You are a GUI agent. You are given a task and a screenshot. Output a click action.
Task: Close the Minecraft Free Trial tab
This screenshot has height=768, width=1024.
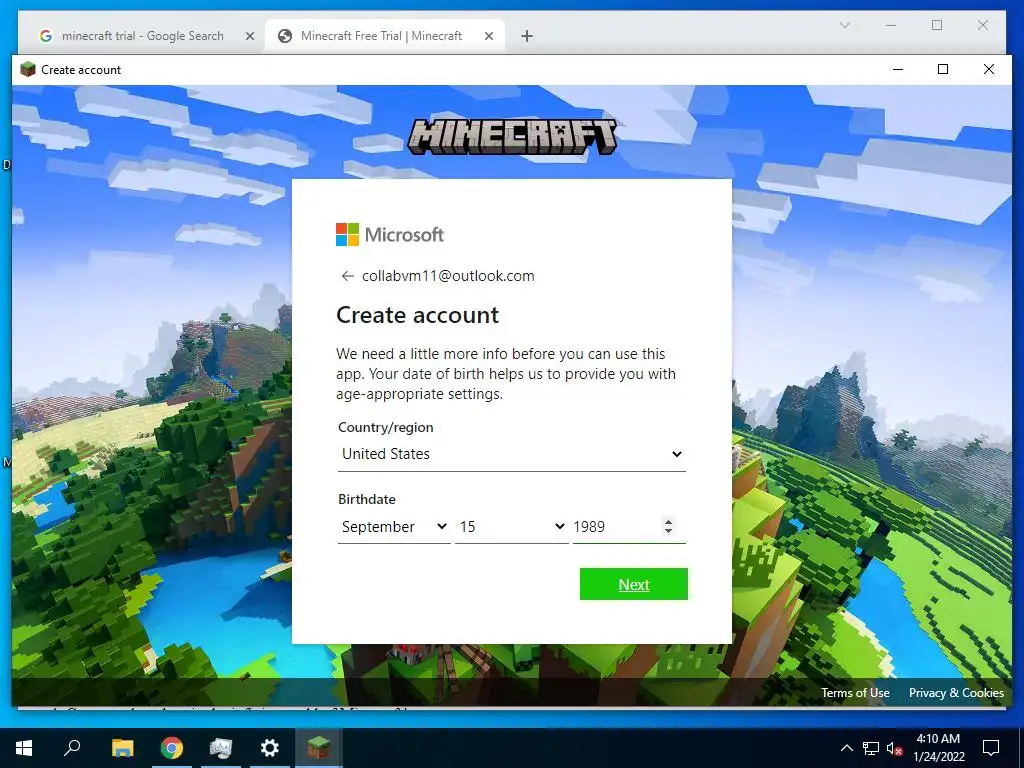click(x=488, y=37)
